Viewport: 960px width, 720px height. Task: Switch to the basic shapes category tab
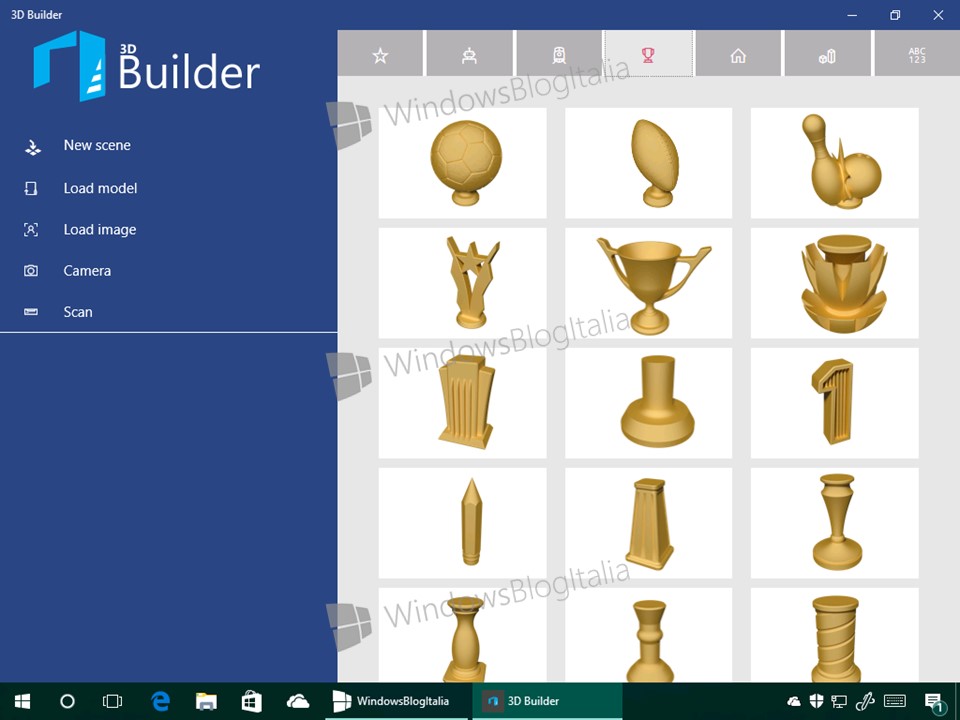(828, 54)
